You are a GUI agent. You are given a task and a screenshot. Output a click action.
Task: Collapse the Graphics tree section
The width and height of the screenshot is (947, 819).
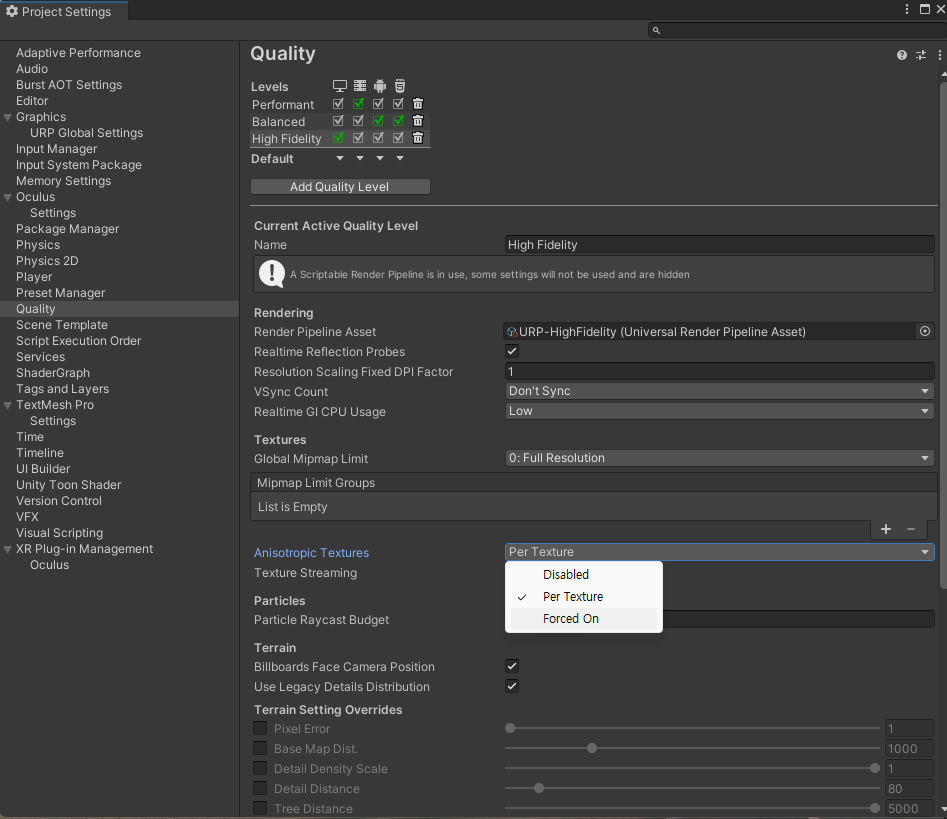pyautogui.click(x=8, y=117)
